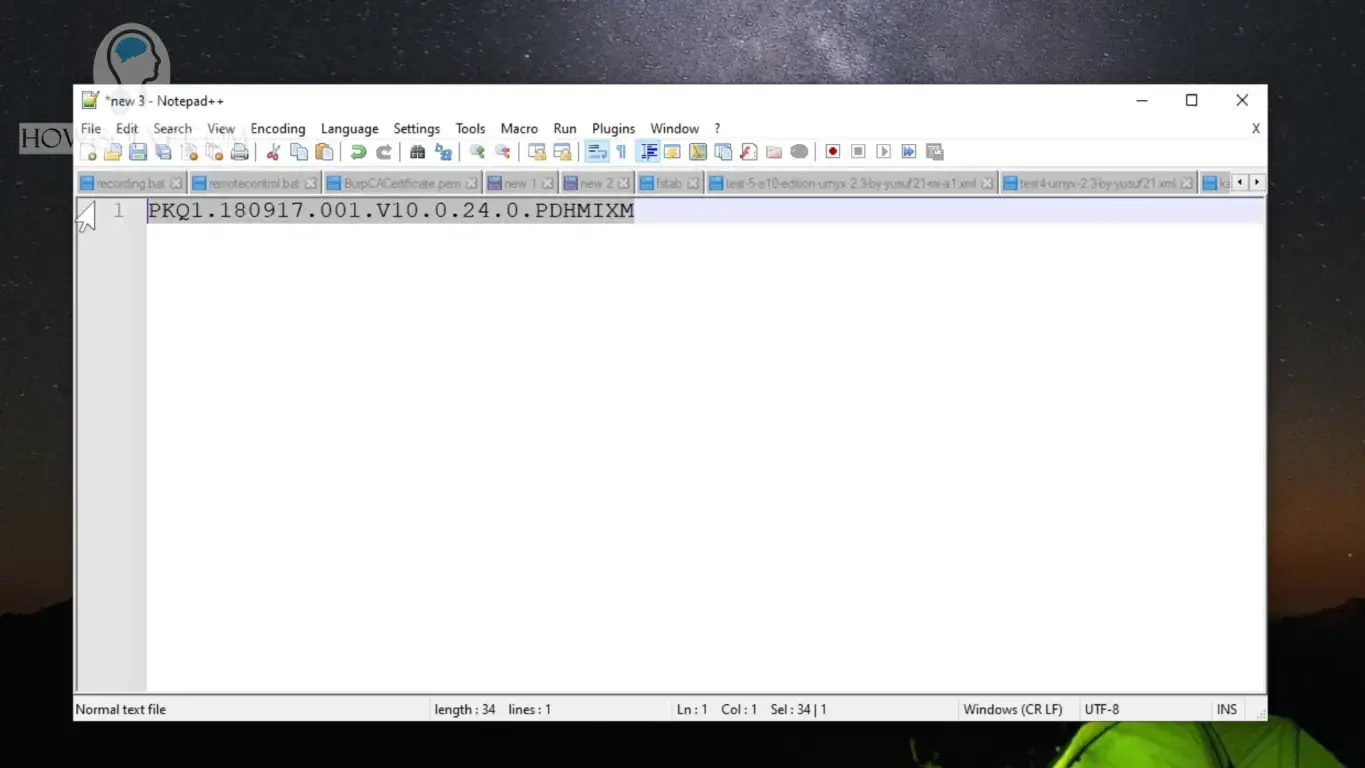Click the Save file toolbar icon
This screenshot has width=1365, height=768.
tap(138, 152)
